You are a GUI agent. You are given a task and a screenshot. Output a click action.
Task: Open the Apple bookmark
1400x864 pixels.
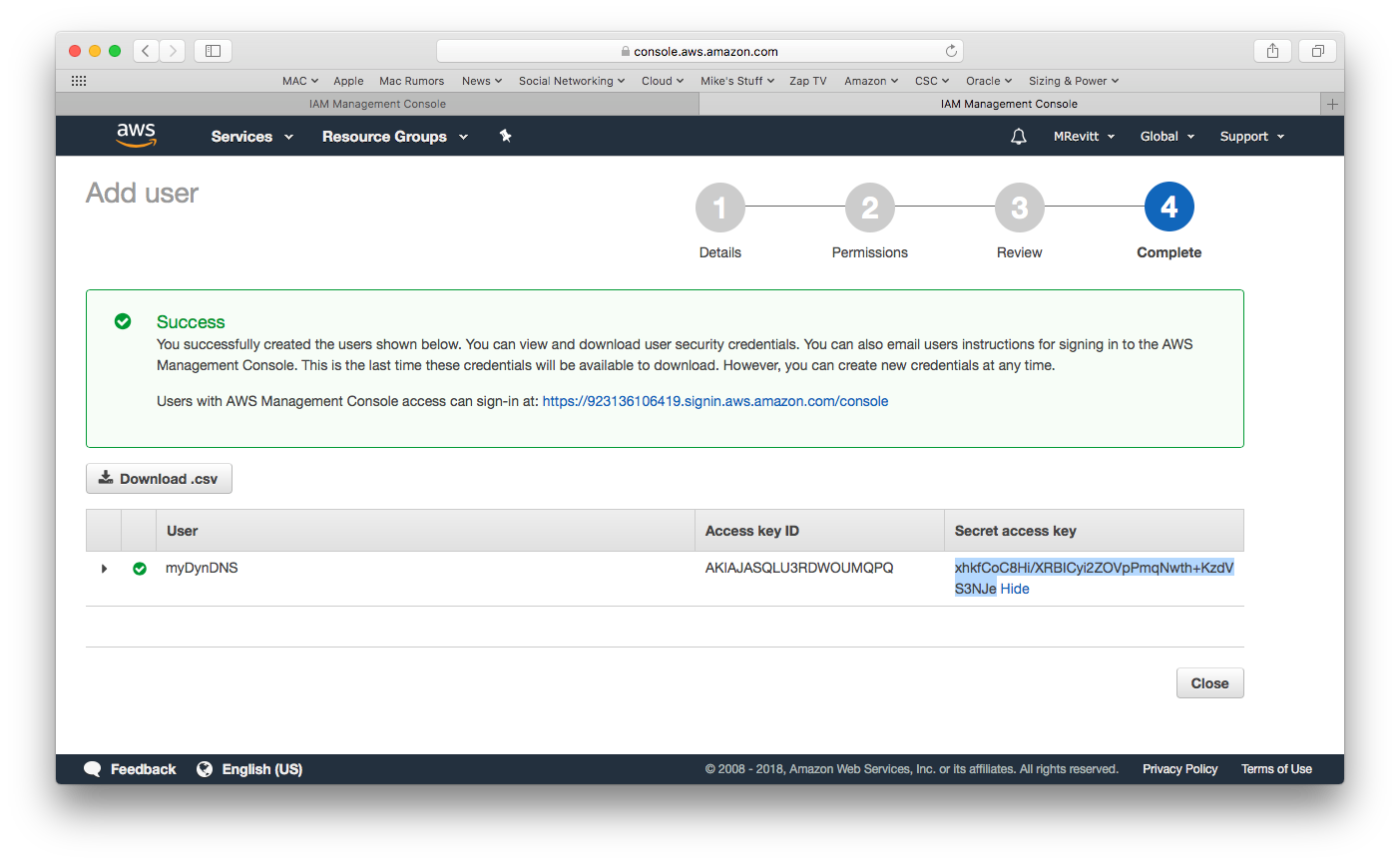coord(348,81)
